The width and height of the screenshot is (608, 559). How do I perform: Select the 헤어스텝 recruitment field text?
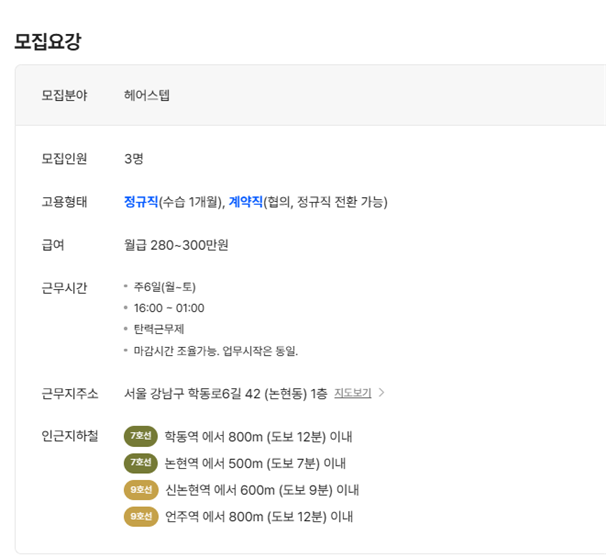(x=147, y=95)
